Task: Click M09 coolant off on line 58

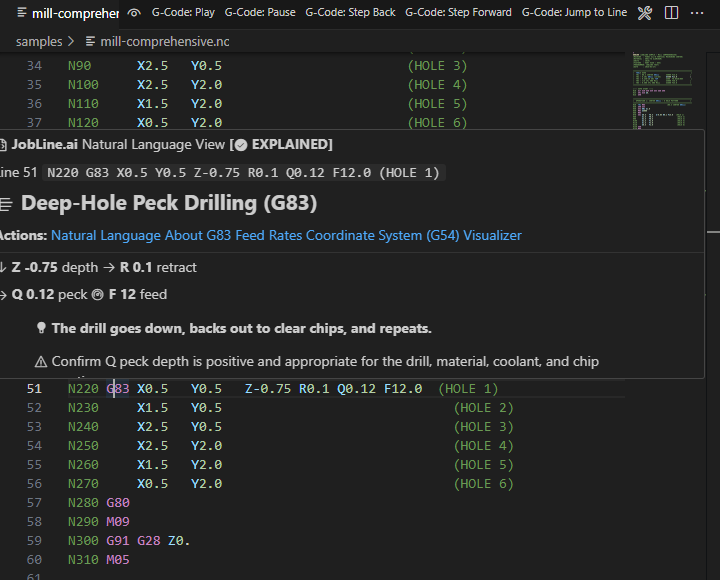Action: pos(118,522)
